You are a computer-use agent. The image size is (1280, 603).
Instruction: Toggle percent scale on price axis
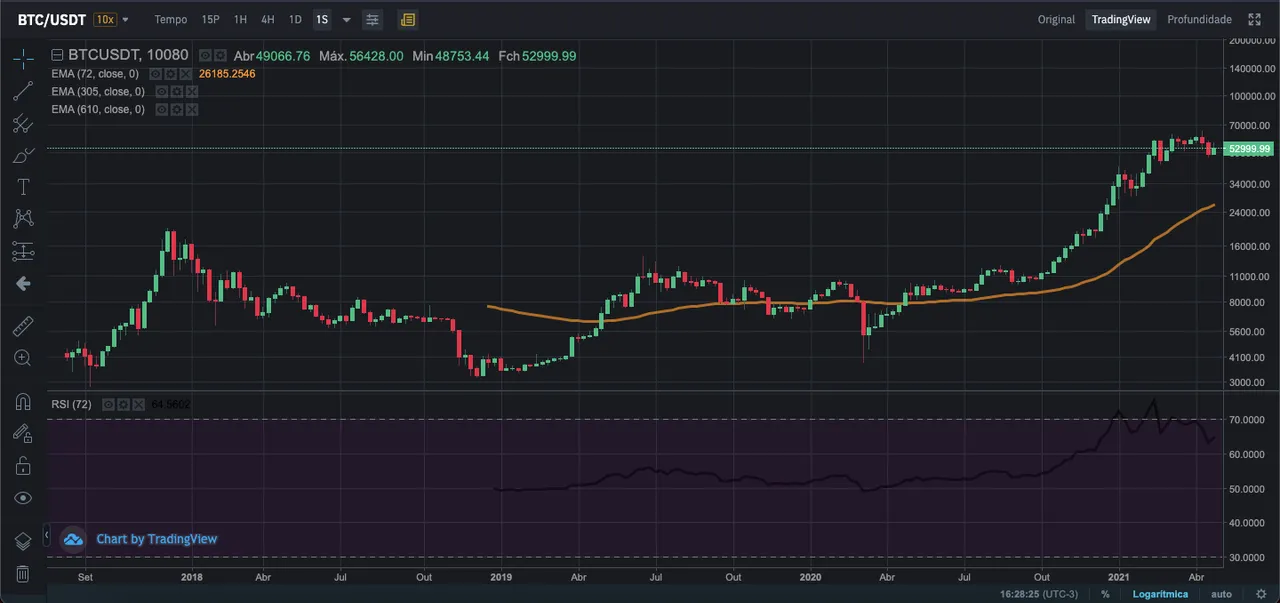pos(1105,594)
